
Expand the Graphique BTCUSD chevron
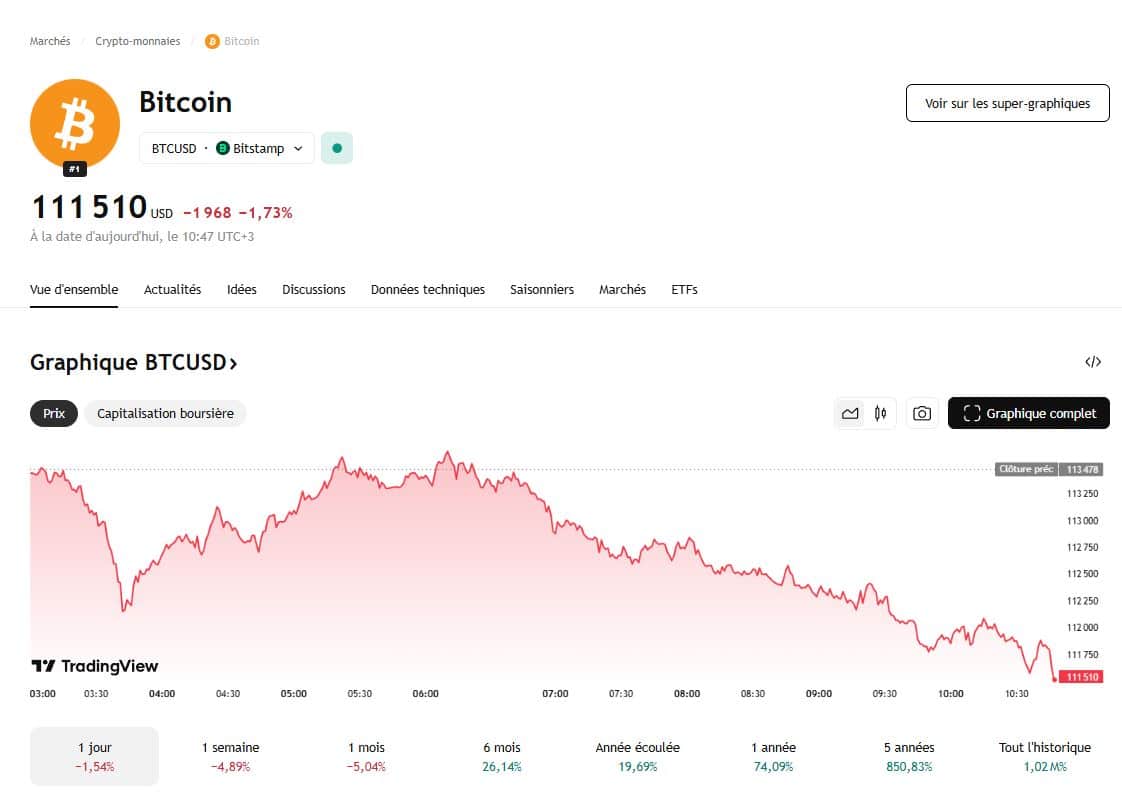pyautogui.click(x=233, y=363)
